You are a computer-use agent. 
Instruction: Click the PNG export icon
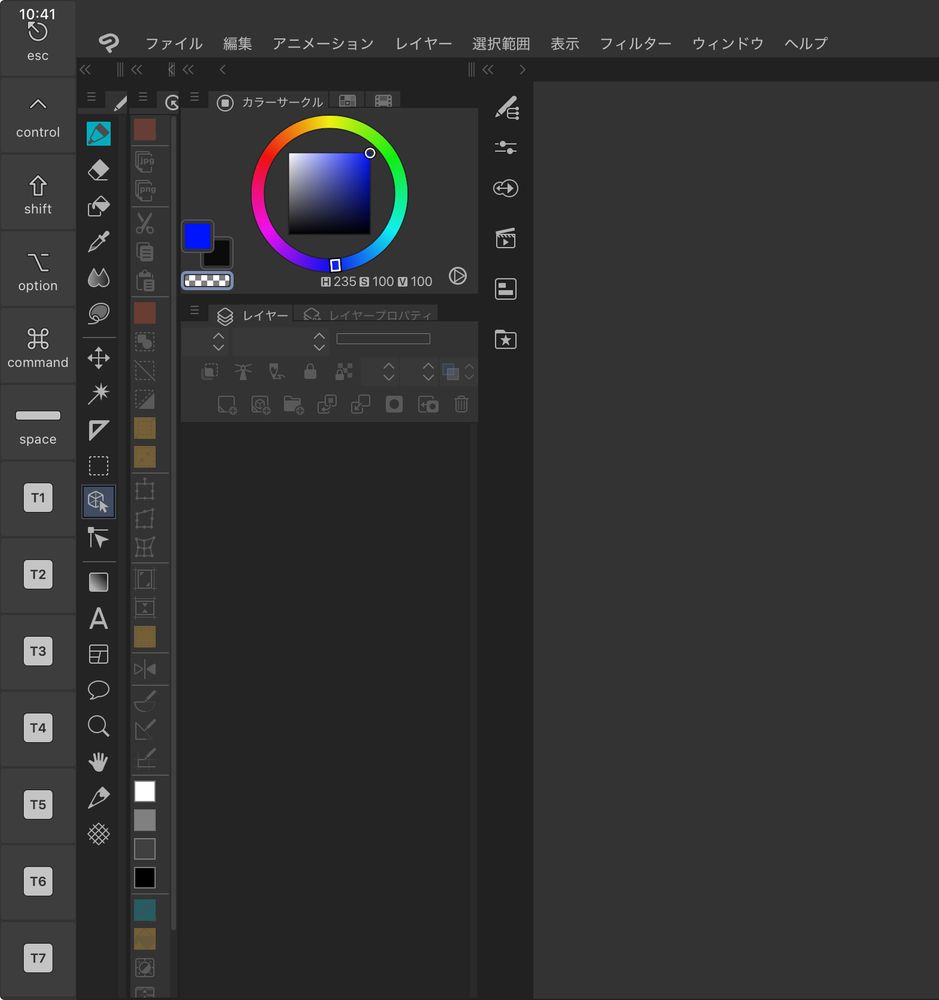click(145, 190)
